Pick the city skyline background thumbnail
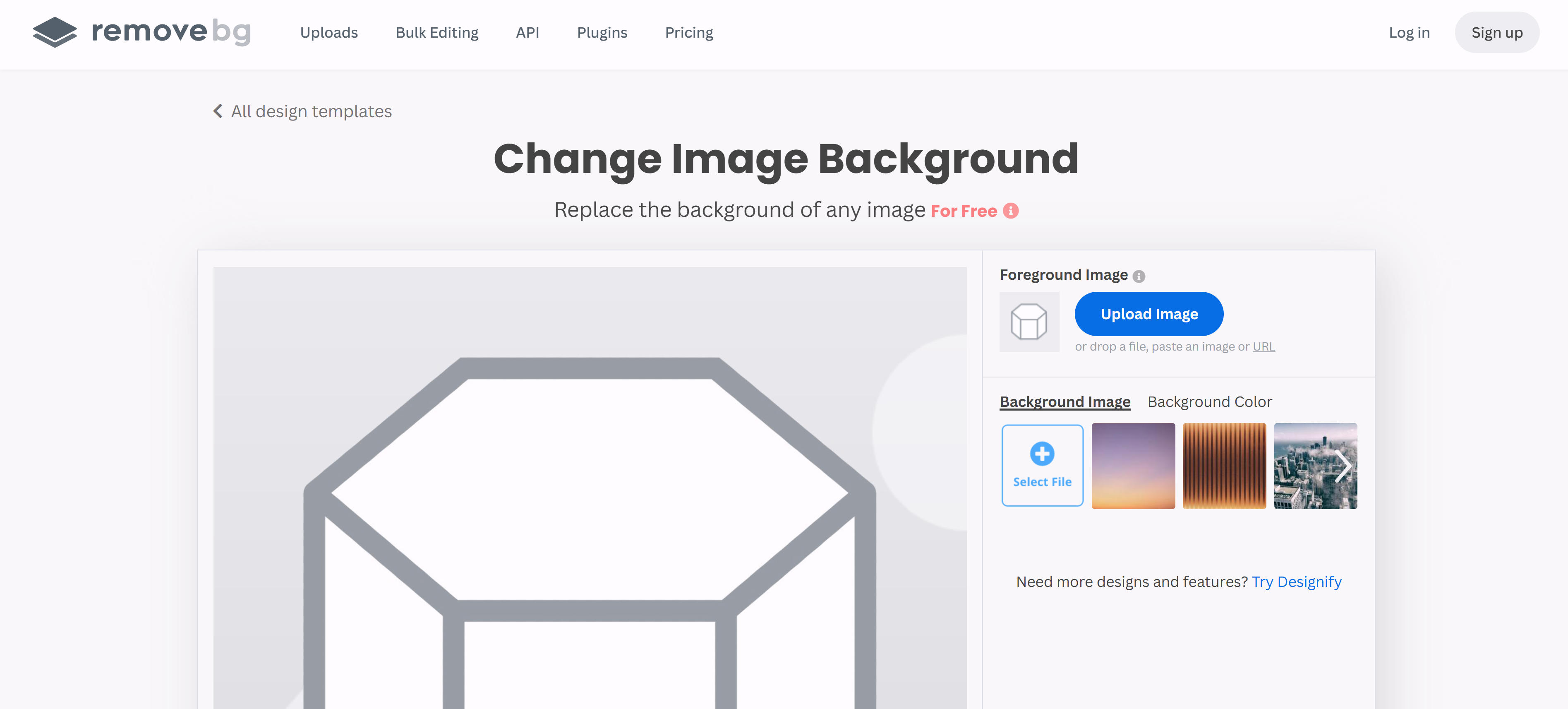Screen dimensions: 1568x709 point(1303,466)
